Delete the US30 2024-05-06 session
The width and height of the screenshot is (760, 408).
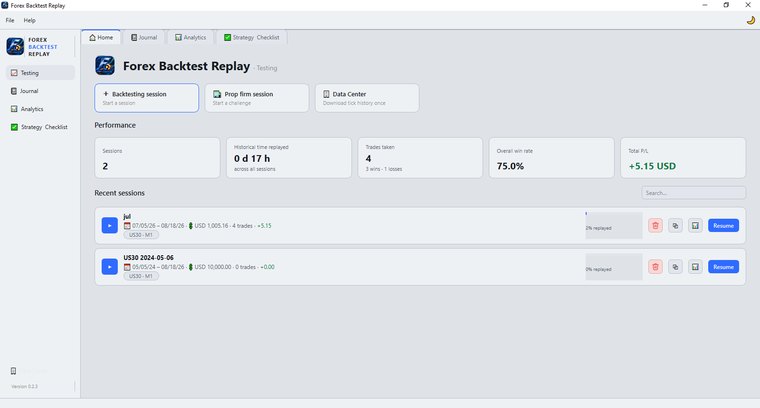[x=655, y=267]
